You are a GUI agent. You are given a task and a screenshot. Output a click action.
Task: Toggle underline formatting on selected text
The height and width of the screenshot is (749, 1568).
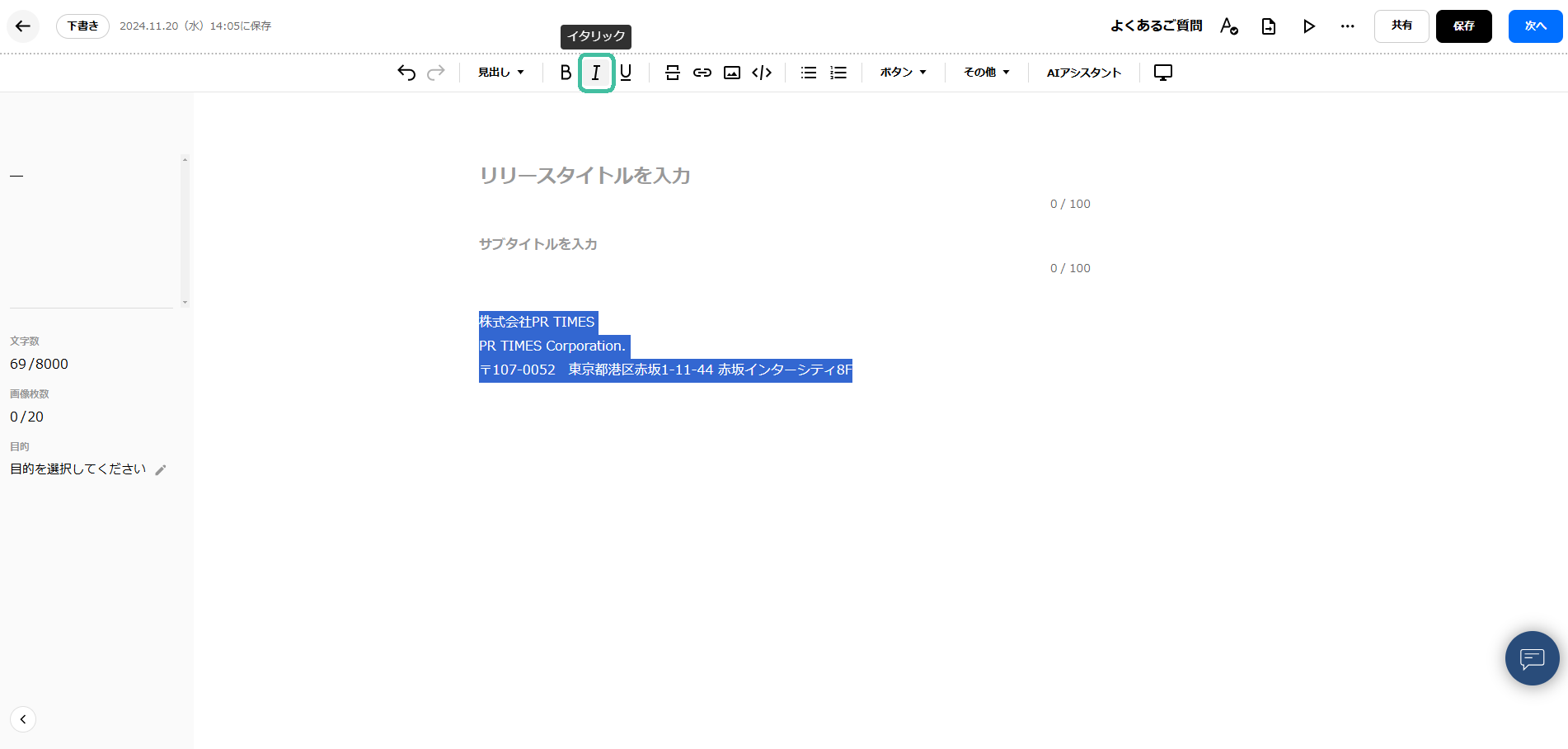point(626,73)
